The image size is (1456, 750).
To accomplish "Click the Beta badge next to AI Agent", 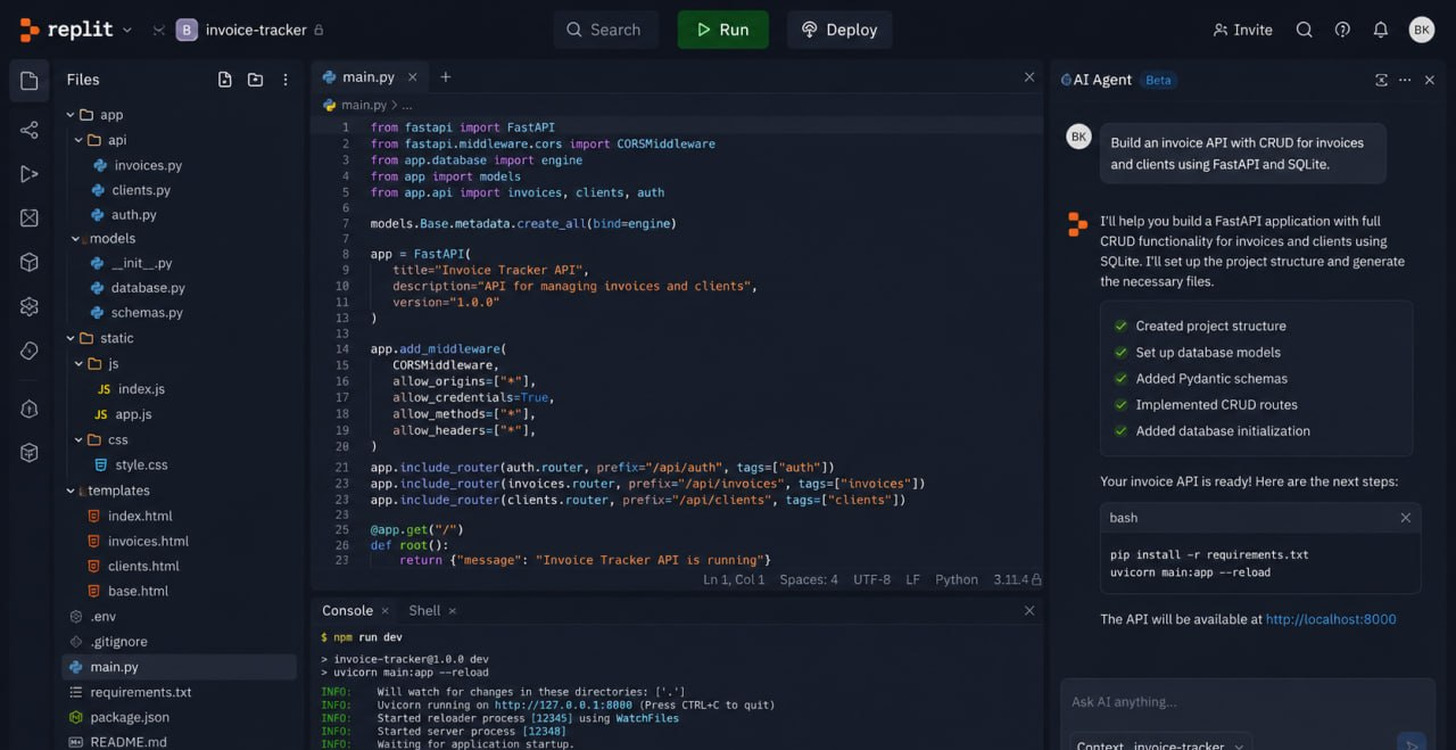I will [x=1158, y=80].
